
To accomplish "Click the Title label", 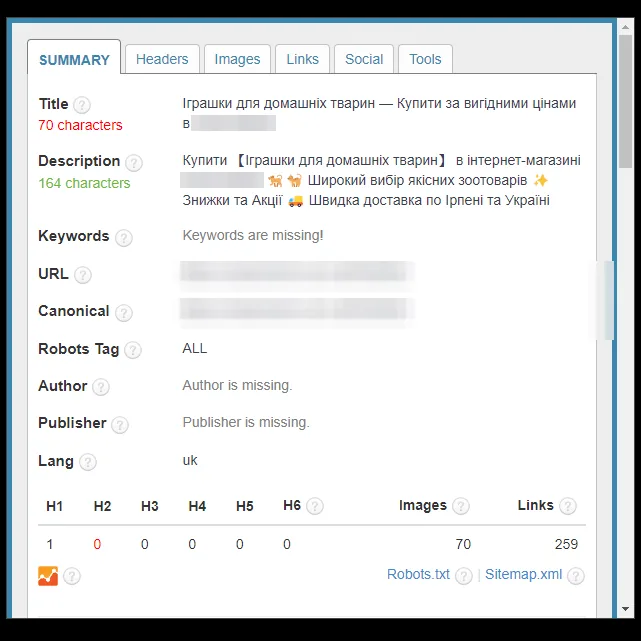I will [53, 104].
